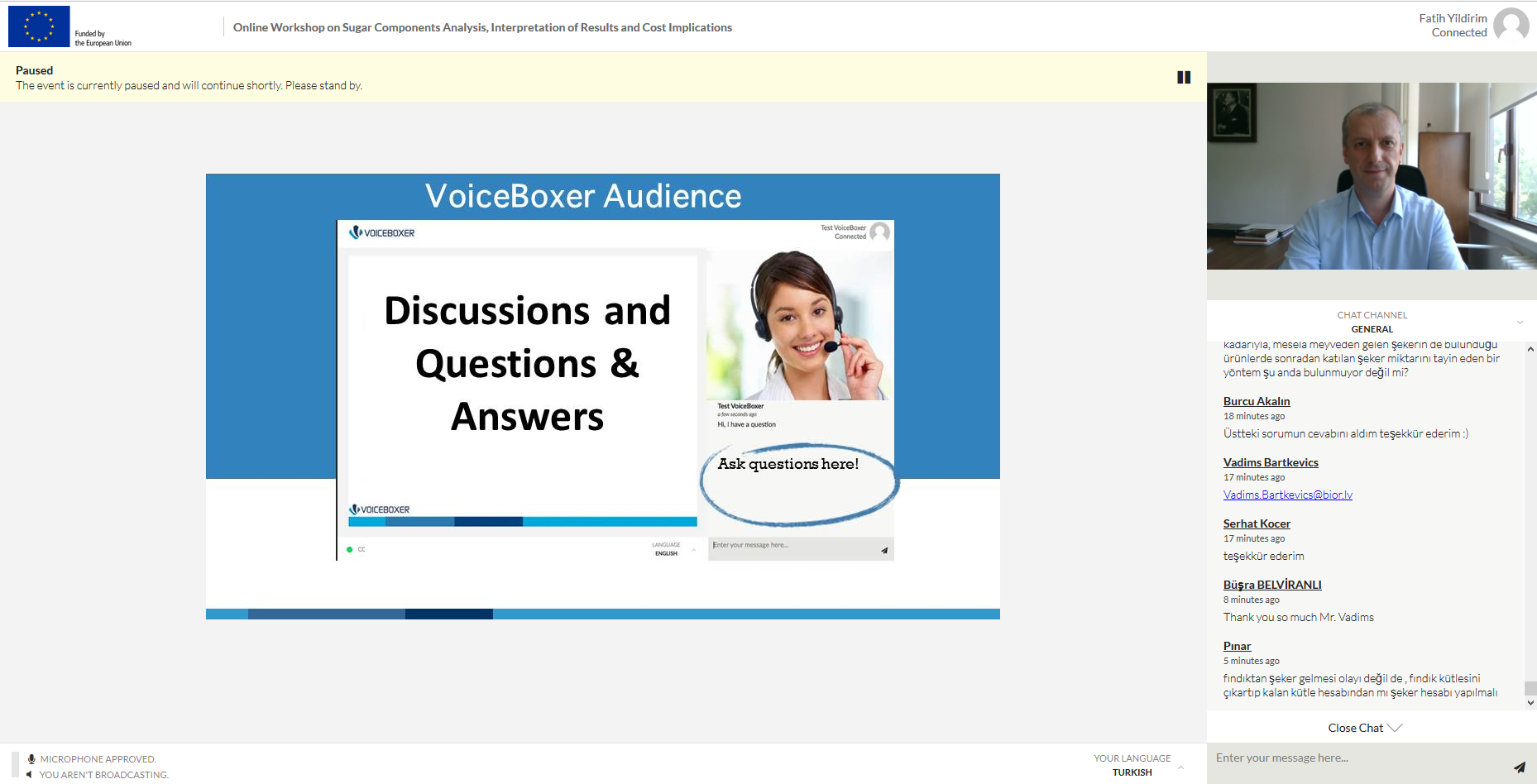This screenshot has width=1537, height=784.
Task: Click the pause icon in the banner
Action: (1184, 77)
